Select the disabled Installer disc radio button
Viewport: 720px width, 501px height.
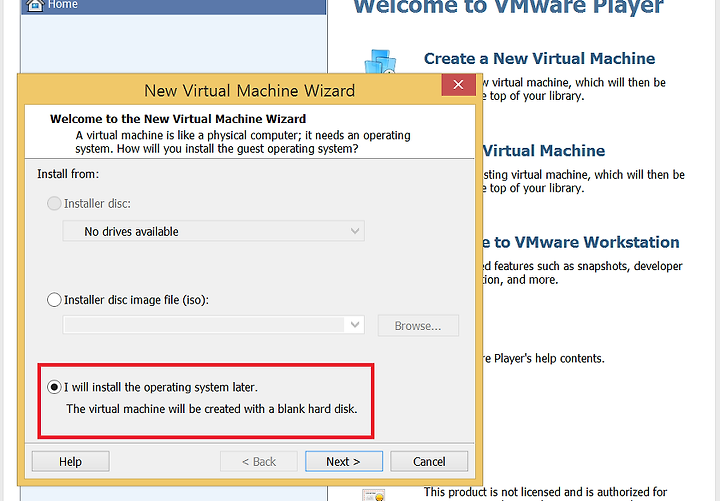tap(54, 203)
